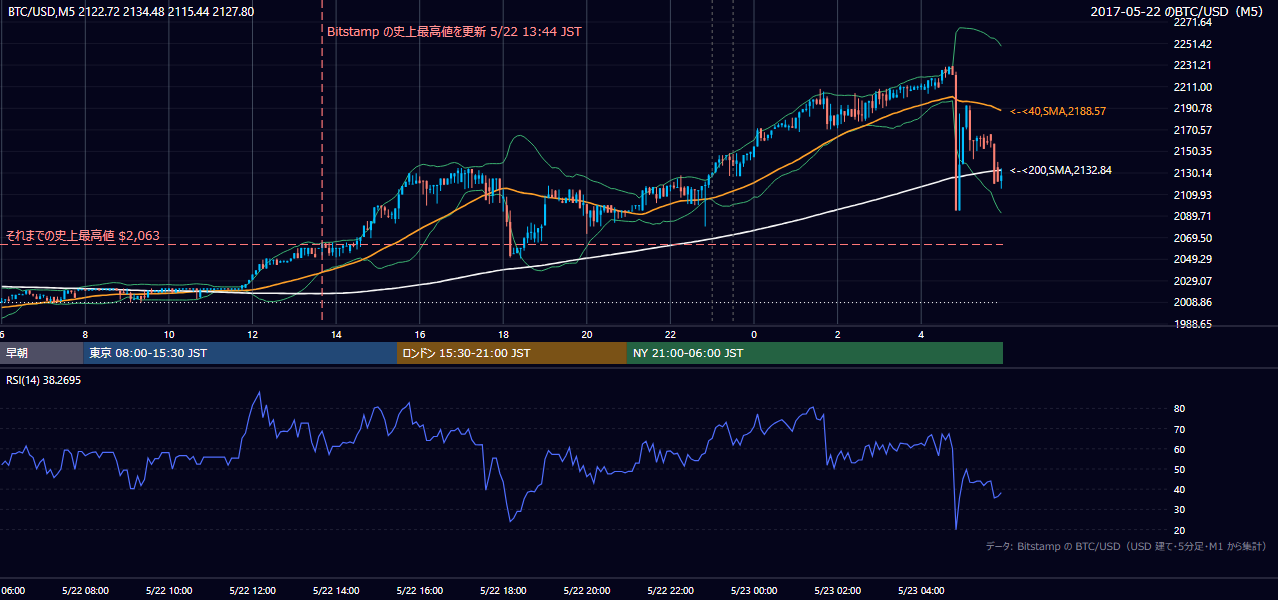This screenshot has height=600, width=1278.
Task: Click the '5/22 08:00' time axis label
Action: point(84,591)
